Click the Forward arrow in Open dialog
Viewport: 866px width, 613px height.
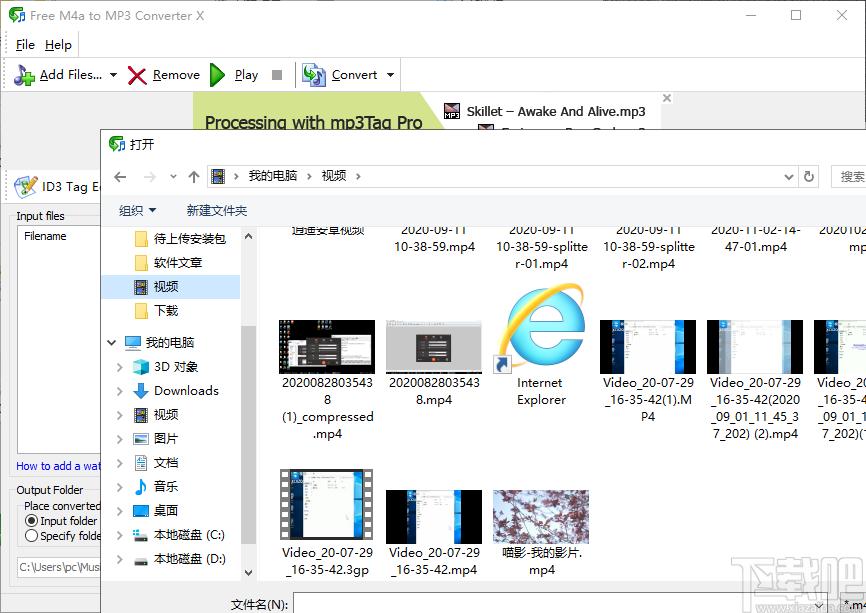[x=149, y=177]
